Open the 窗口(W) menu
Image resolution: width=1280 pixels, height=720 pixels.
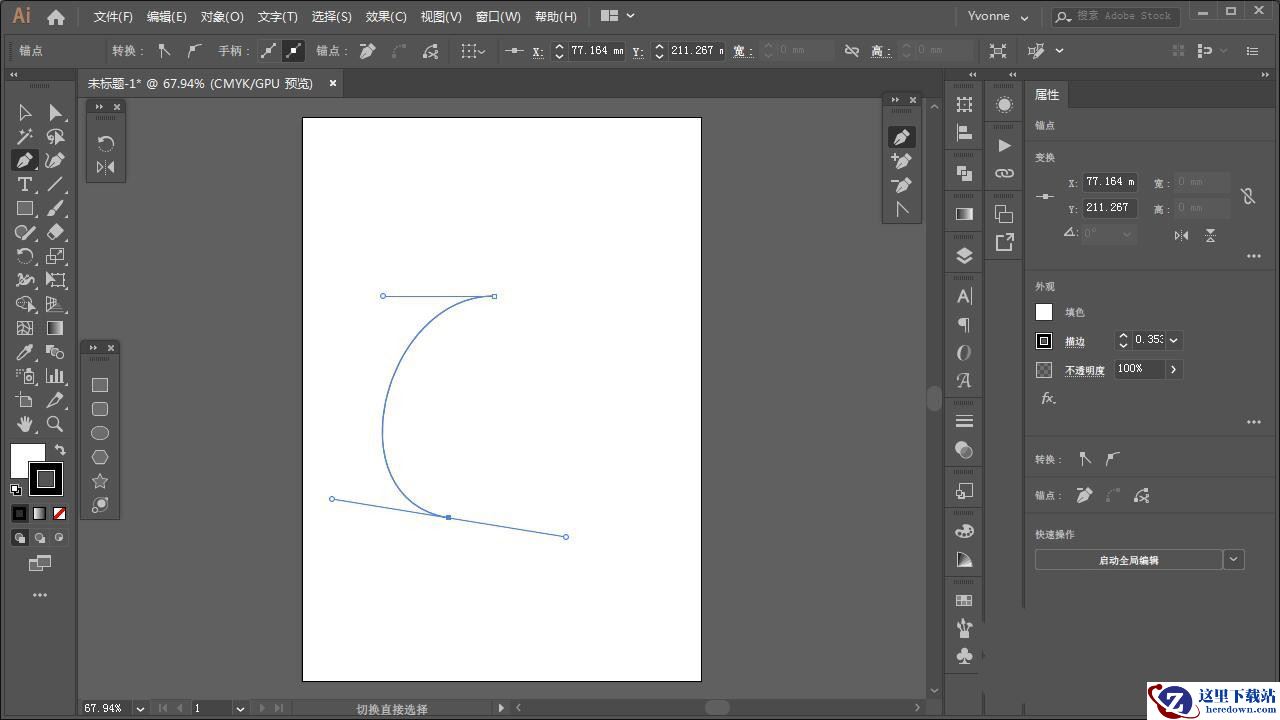(498, 17)
